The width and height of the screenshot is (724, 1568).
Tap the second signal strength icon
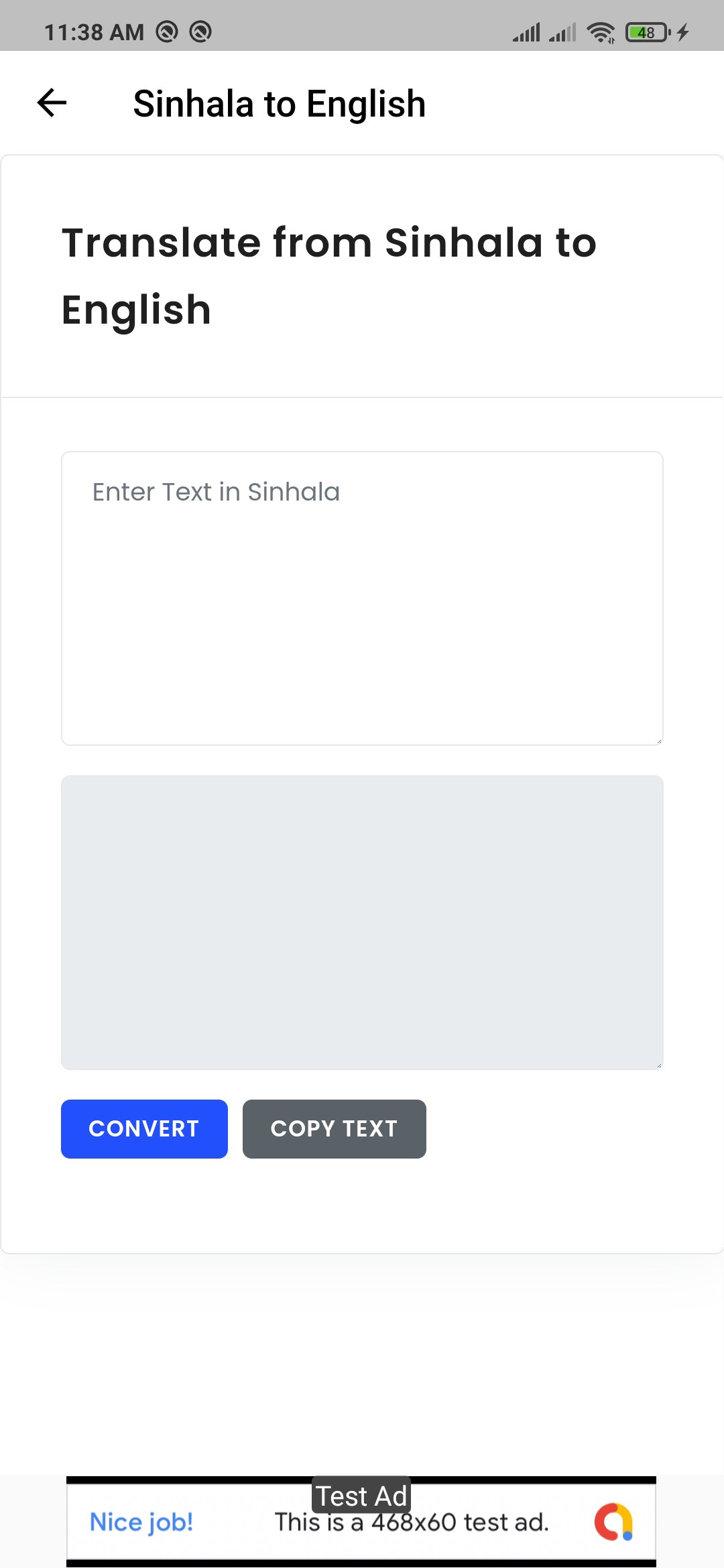pyautogui.click(x=562, y=32)
